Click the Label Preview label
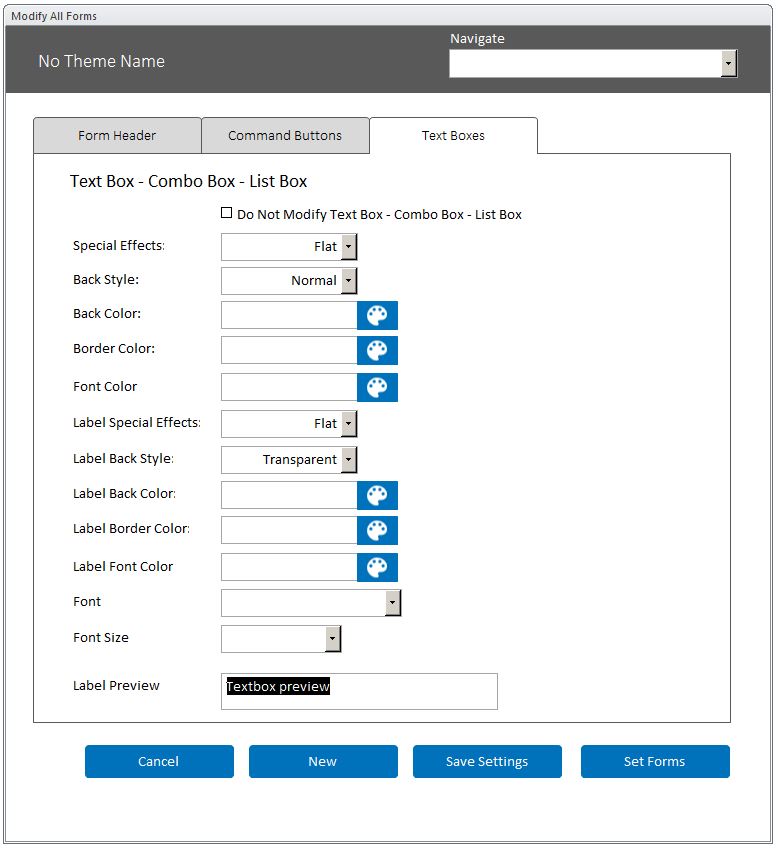This screenshot has width=778, height=851. [116, 685]
